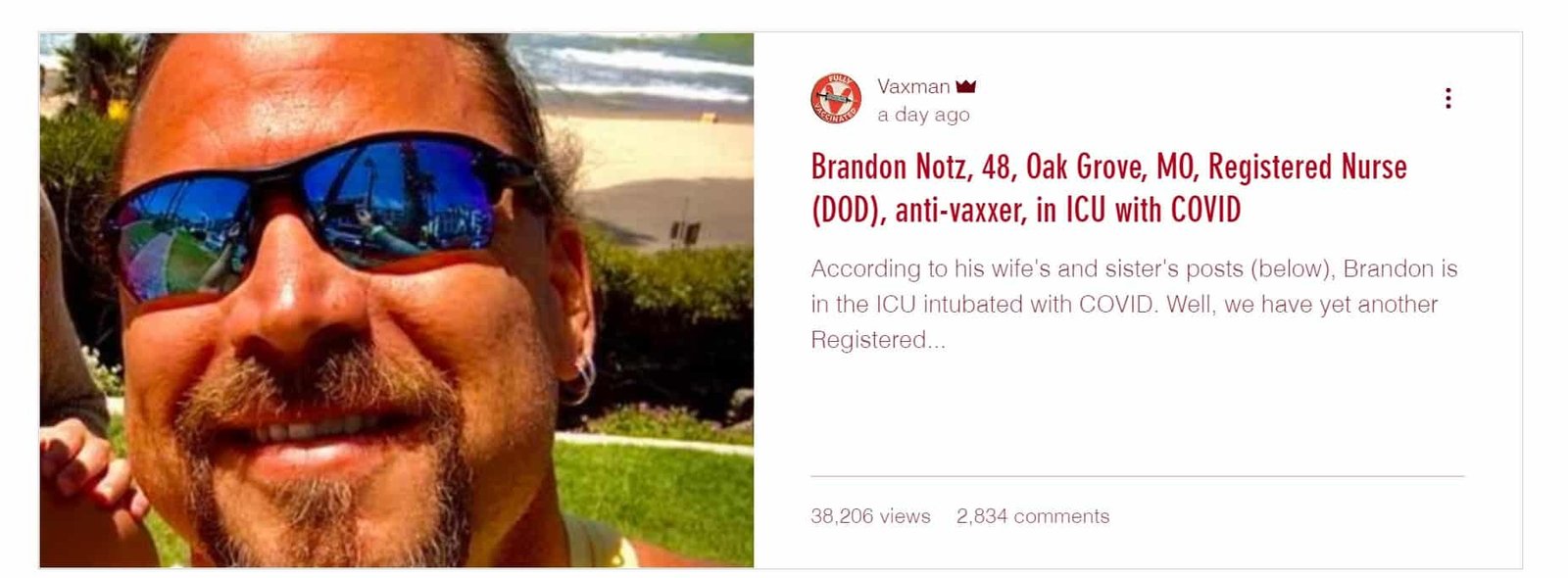
Task: Open the post's three-dot more actions menu
Action: click(1447, 98)
